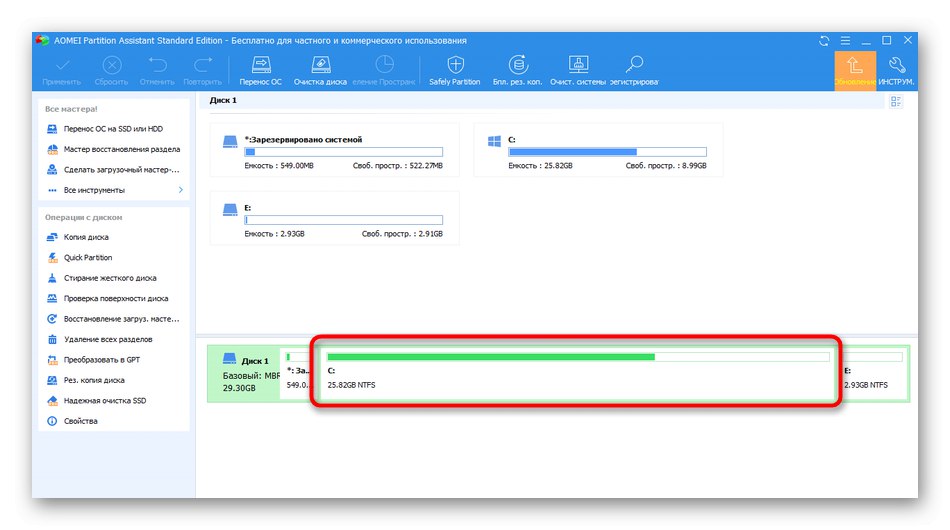The height and width of the screenshot is (530, 950).
Task: Open Перенос ОС in the top toolbar
Action: tap(261, 70)
